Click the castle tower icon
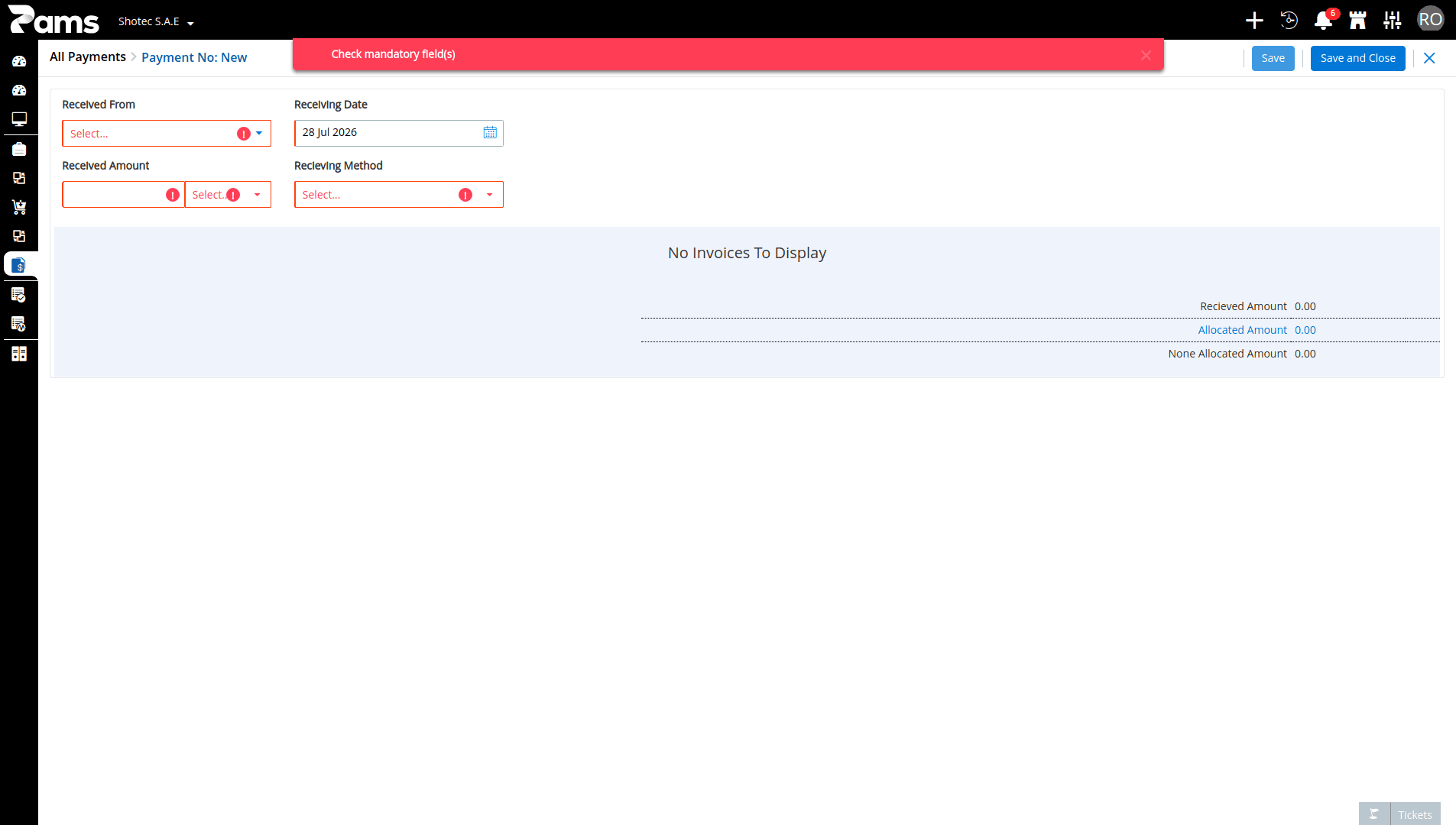This screenshot has width=1456, height=825. pos(1357,21)
